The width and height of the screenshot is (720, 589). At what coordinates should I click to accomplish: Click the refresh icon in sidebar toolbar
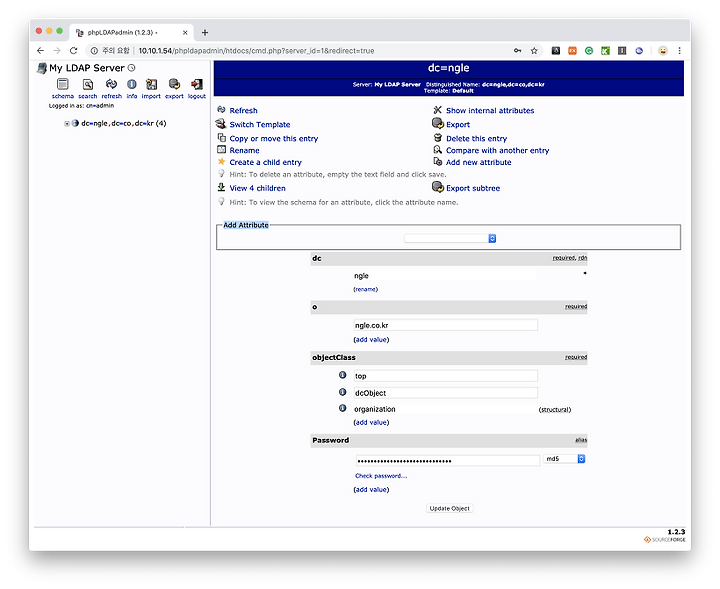(111, 84)
